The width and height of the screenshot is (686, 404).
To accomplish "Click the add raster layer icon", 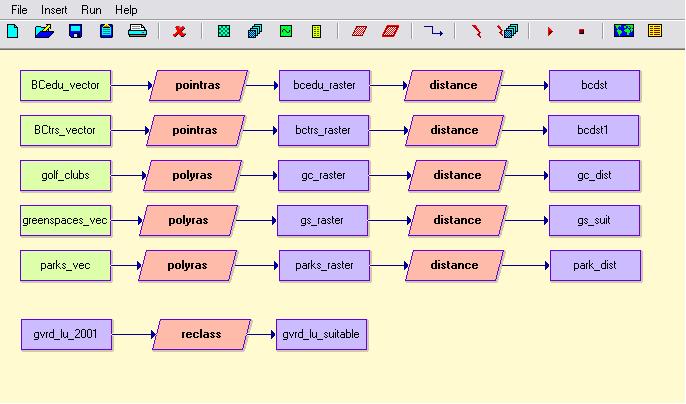I will click(222, 31).
